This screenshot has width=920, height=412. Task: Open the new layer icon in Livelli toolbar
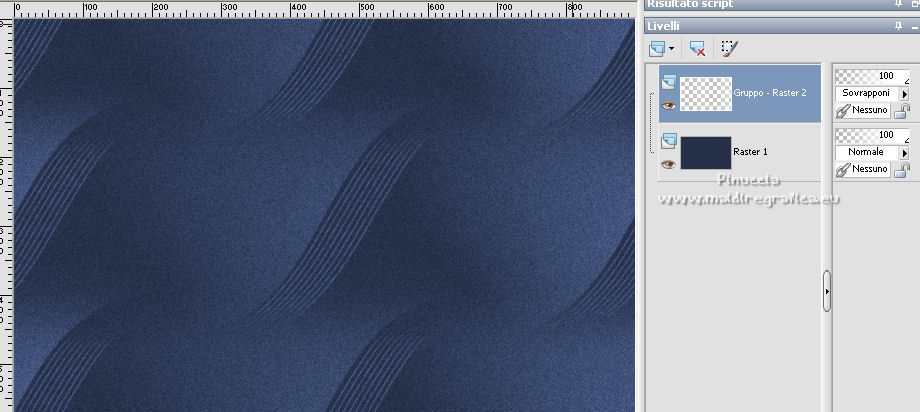tap(657, 49)
